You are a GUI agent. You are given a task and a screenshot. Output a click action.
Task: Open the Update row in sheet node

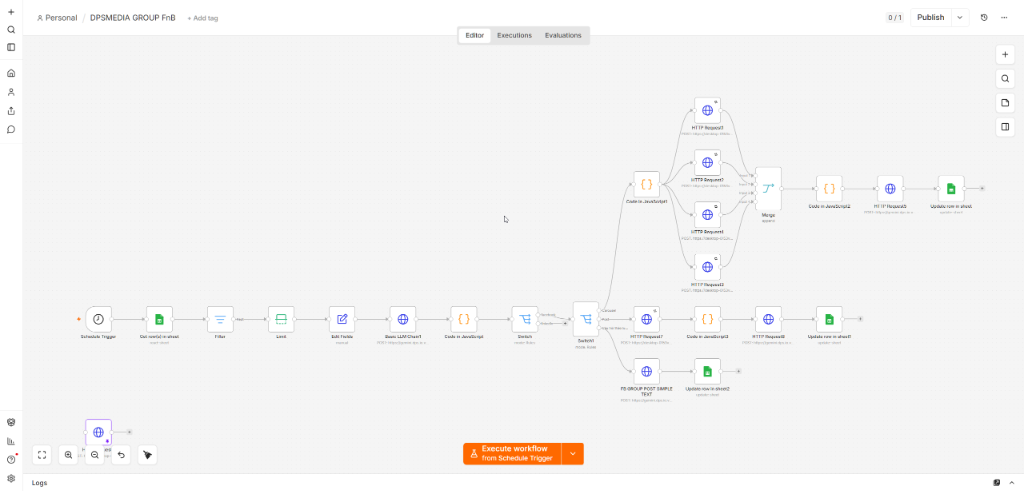pos(951,189)
